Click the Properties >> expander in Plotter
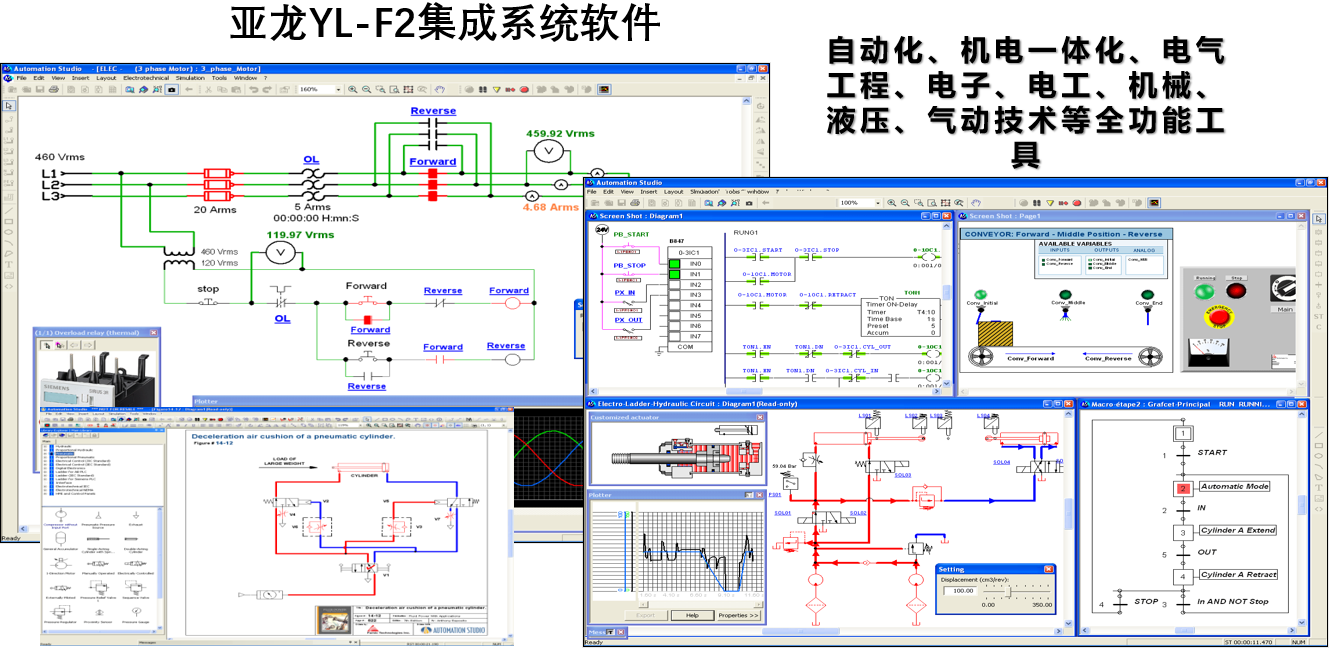 (x=739, y=615)
